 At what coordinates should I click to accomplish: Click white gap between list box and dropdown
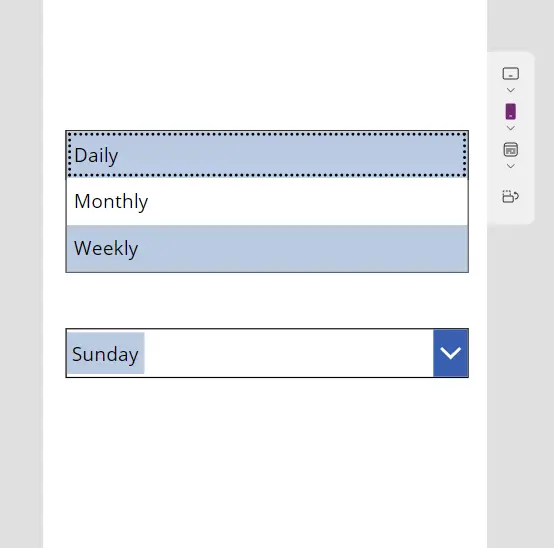click(x=267, y=300)
